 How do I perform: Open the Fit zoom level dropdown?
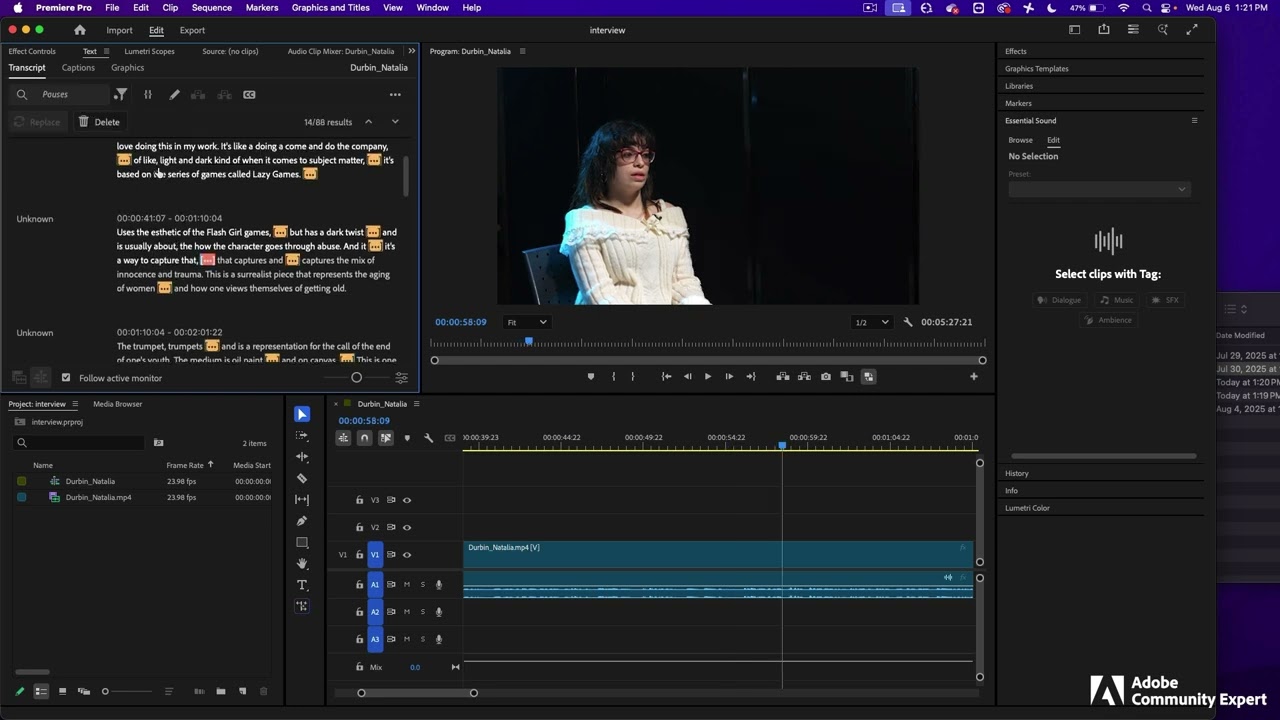click(x=527, y=322)
